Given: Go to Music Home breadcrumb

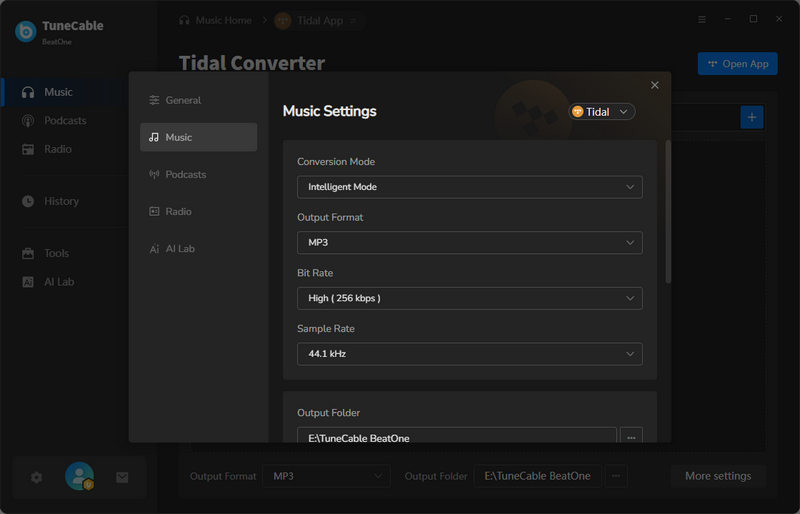Looking at the screenshot, I should coord(223,20).
